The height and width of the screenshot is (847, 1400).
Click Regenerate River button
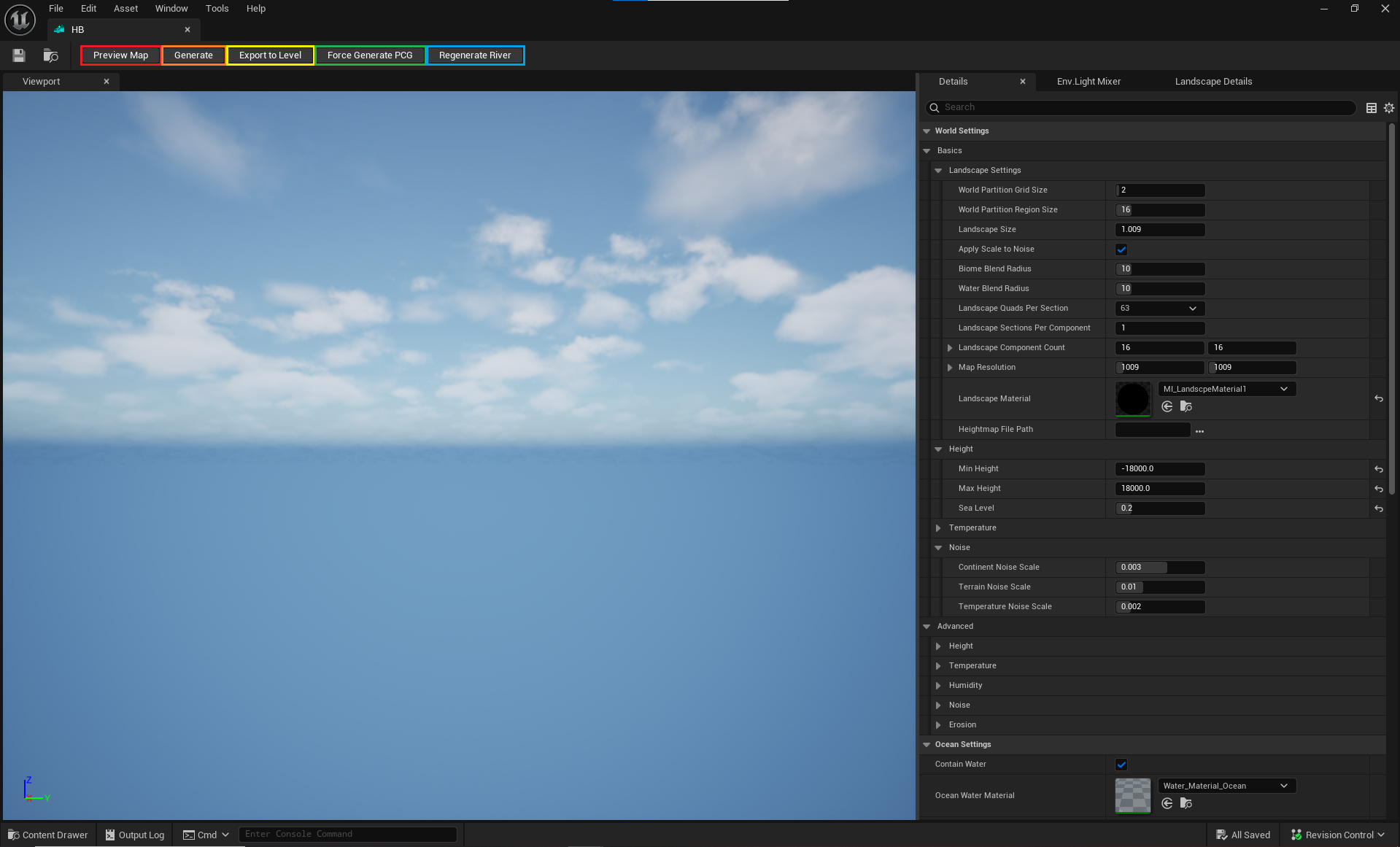[475, 55]
